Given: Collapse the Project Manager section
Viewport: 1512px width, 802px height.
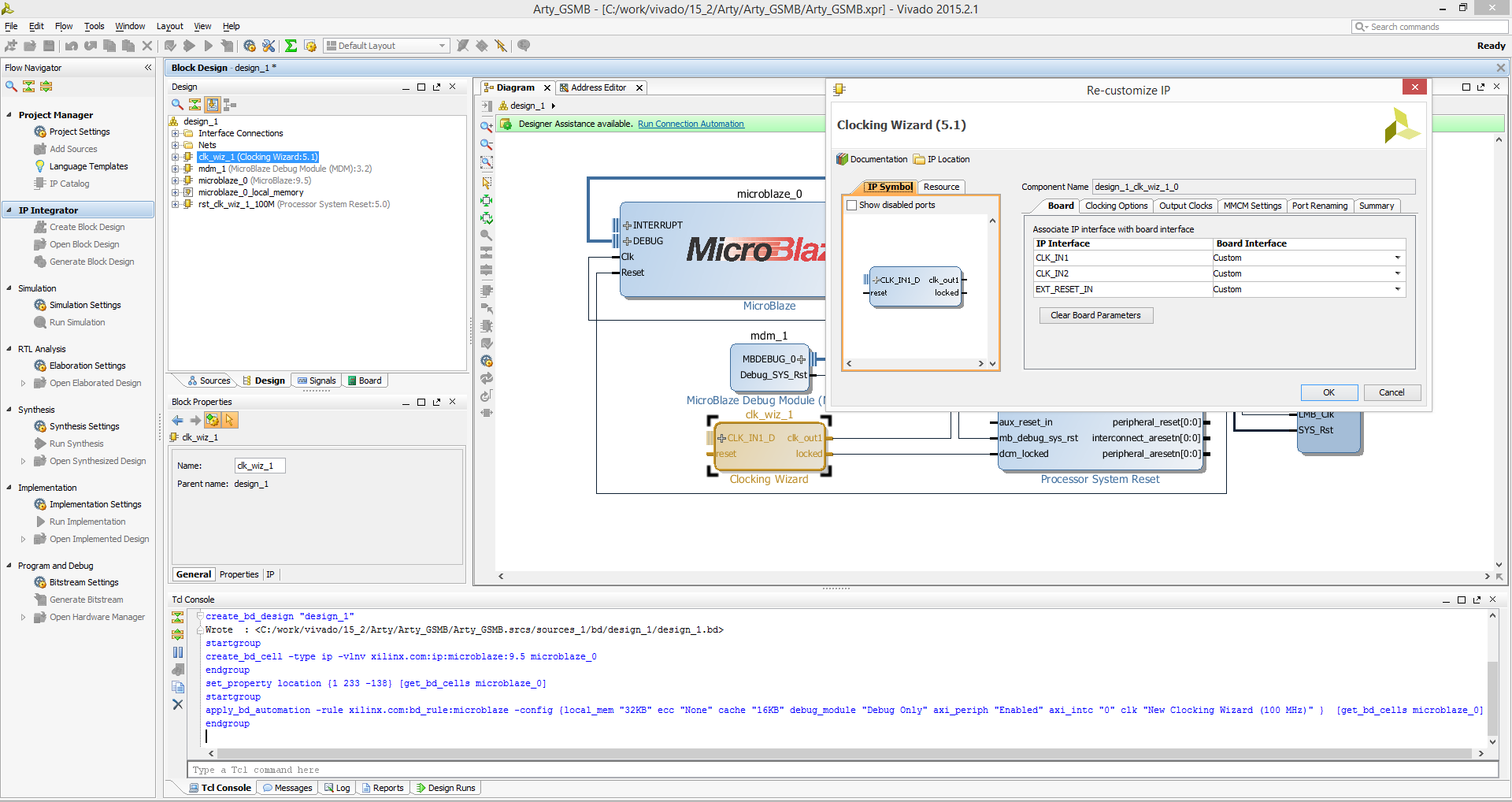Looking at the screenshot, I should point(9,115).
